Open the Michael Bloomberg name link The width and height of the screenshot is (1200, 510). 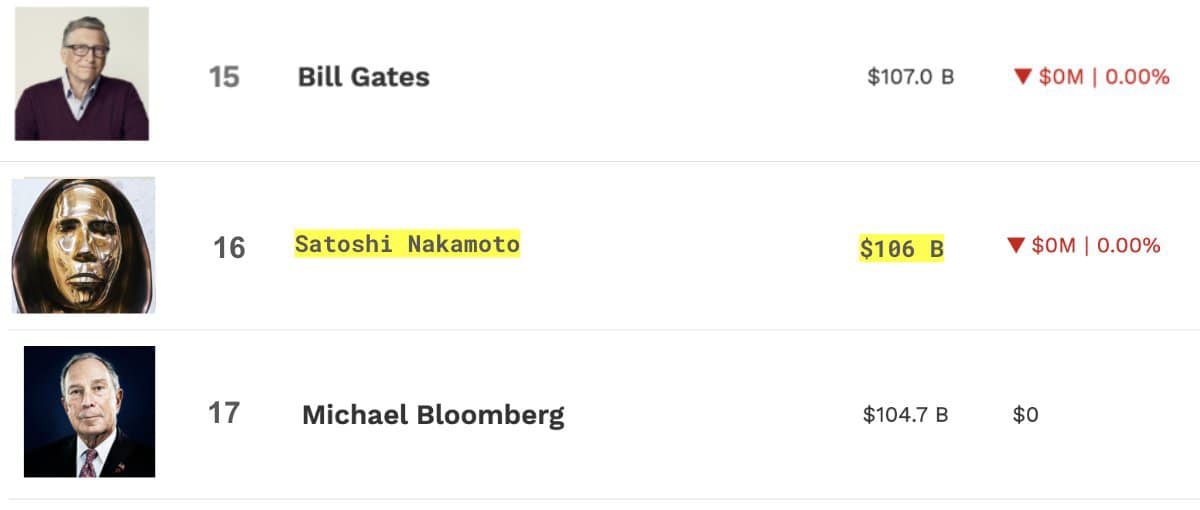pyautogui.click(x=433, y=414)
